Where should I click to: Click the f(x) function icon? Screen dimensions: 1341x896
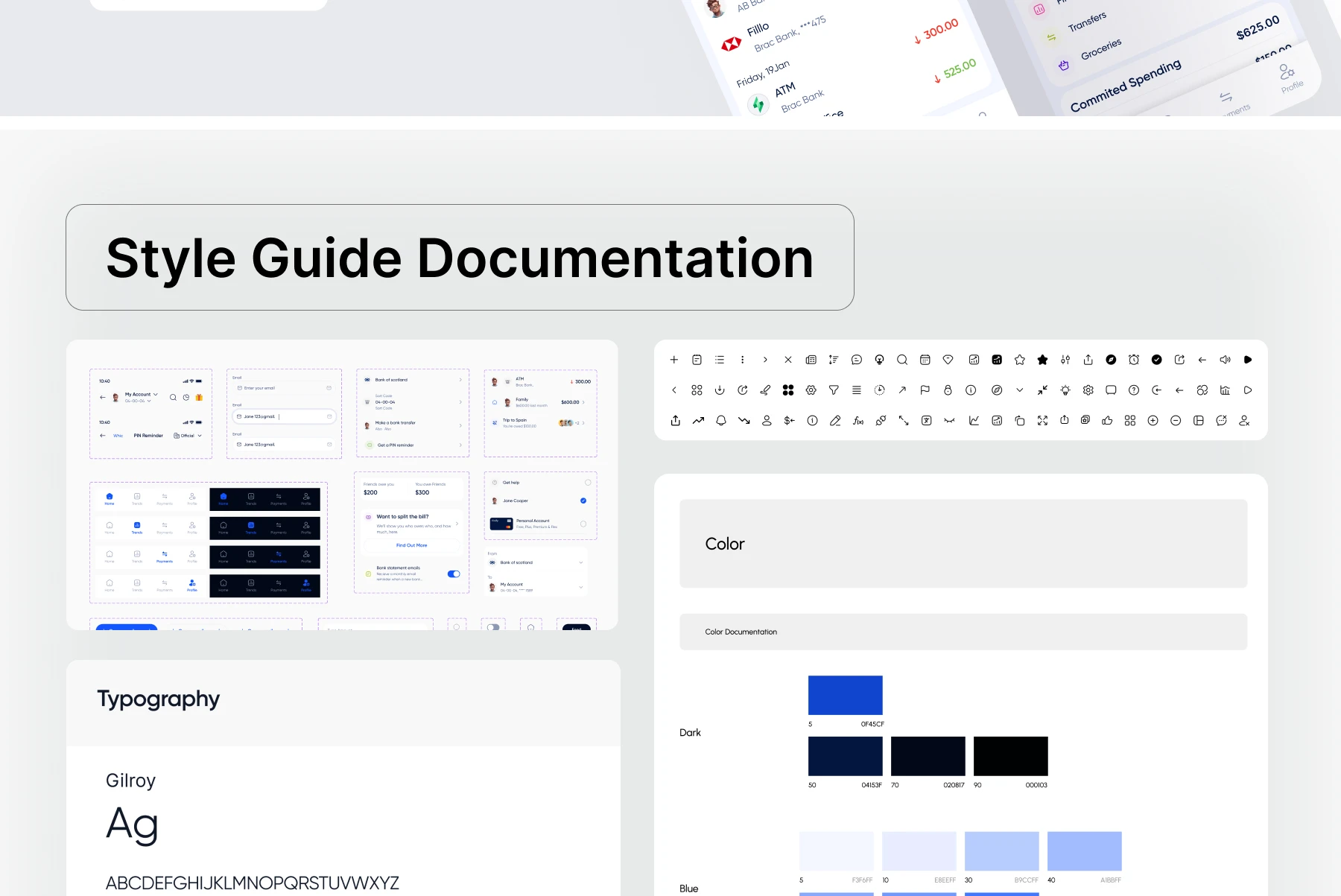coord(858,421)
